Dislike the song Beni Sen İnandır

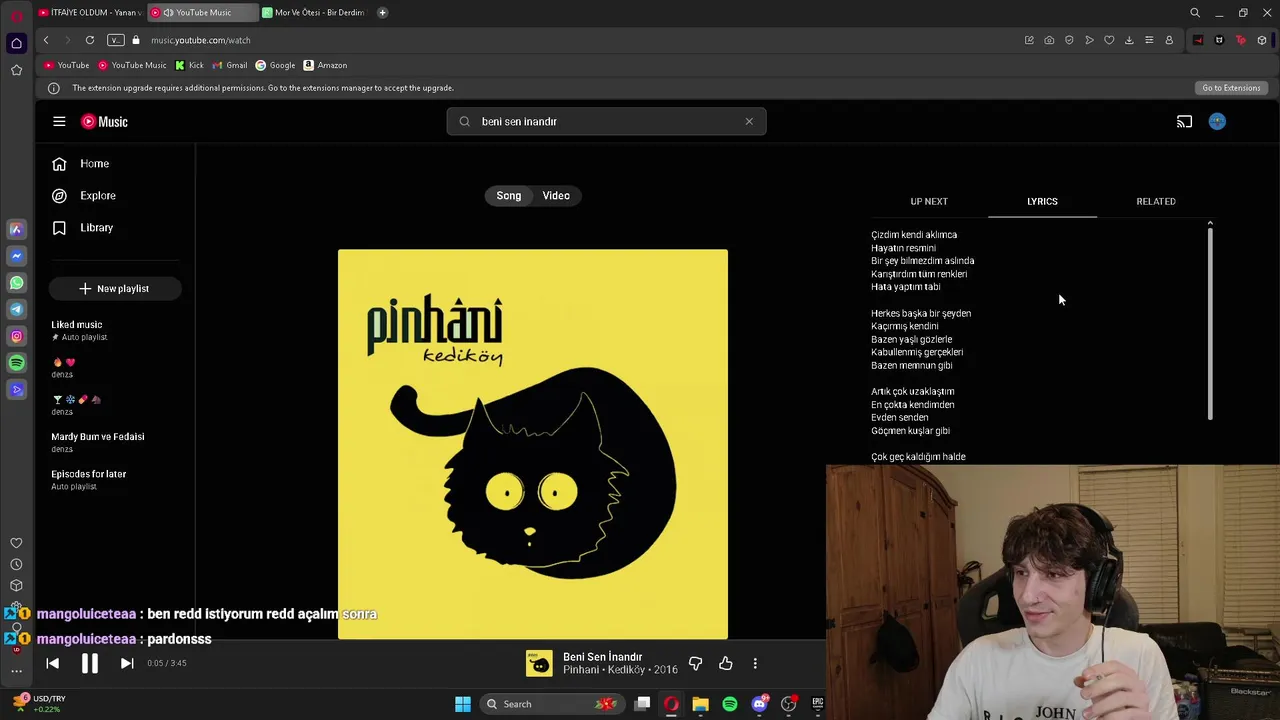coord(696,663)
